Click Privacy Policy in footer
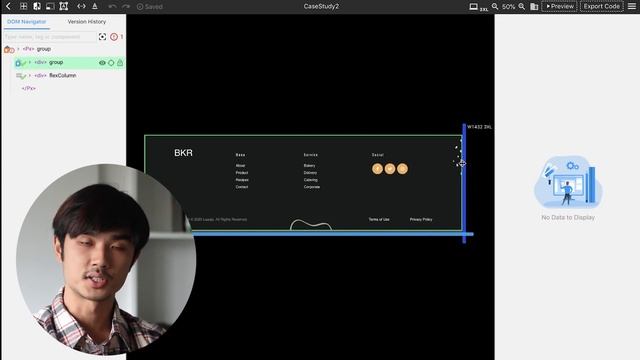Viewport: 640px width, 360px height. click(421, 220)
